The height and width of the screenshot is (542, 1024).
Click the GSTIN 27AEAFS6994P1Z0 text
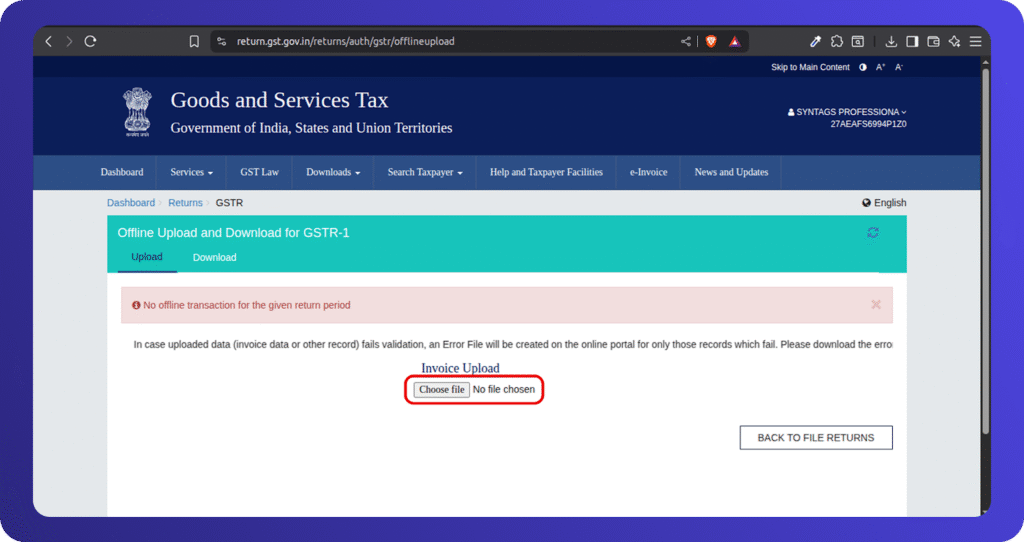coord(868,124)
